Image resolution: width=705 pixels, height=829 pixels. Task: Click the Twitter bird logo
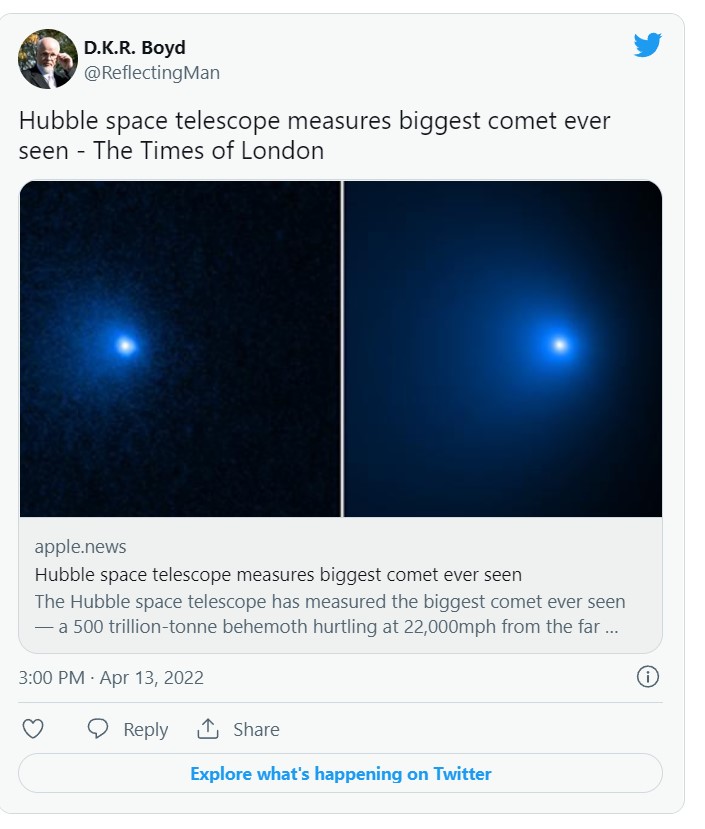(647, 45)
